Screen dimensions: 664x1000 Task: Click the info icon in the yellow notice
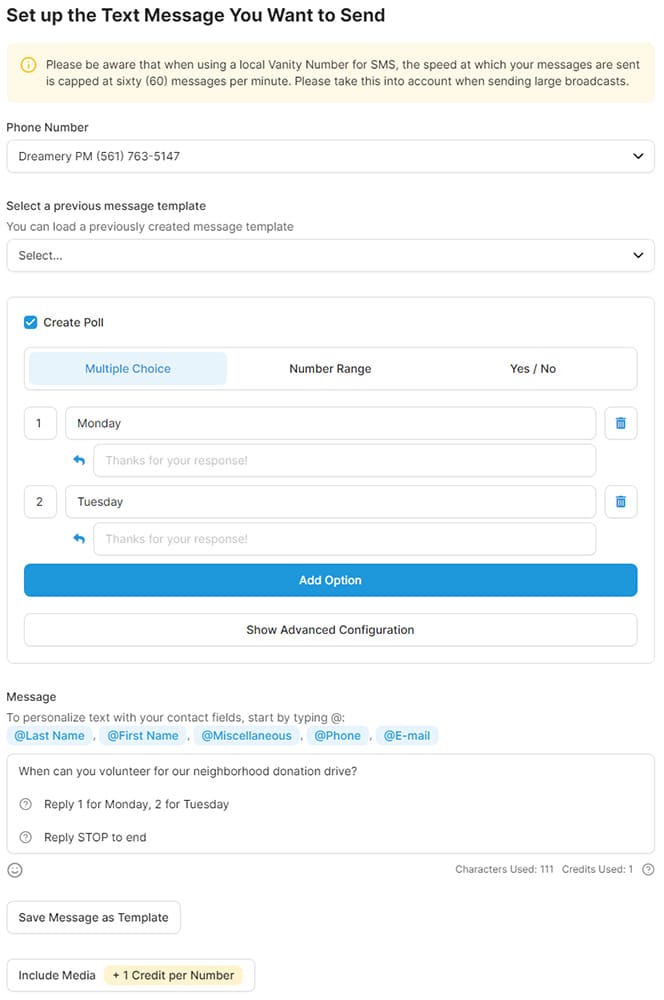(x=29, y=65)
